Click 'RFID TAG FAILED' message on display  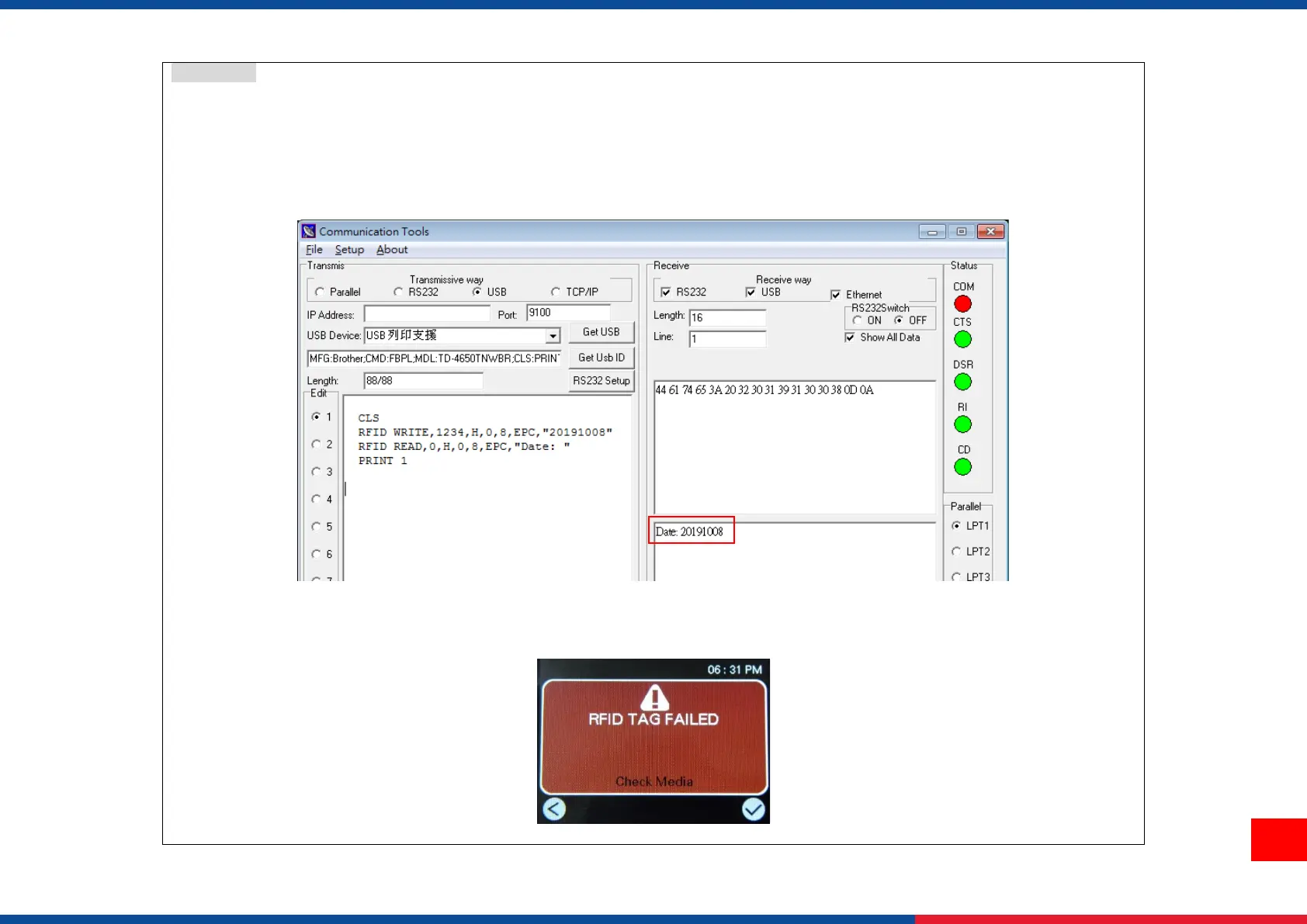click(653, 719)
